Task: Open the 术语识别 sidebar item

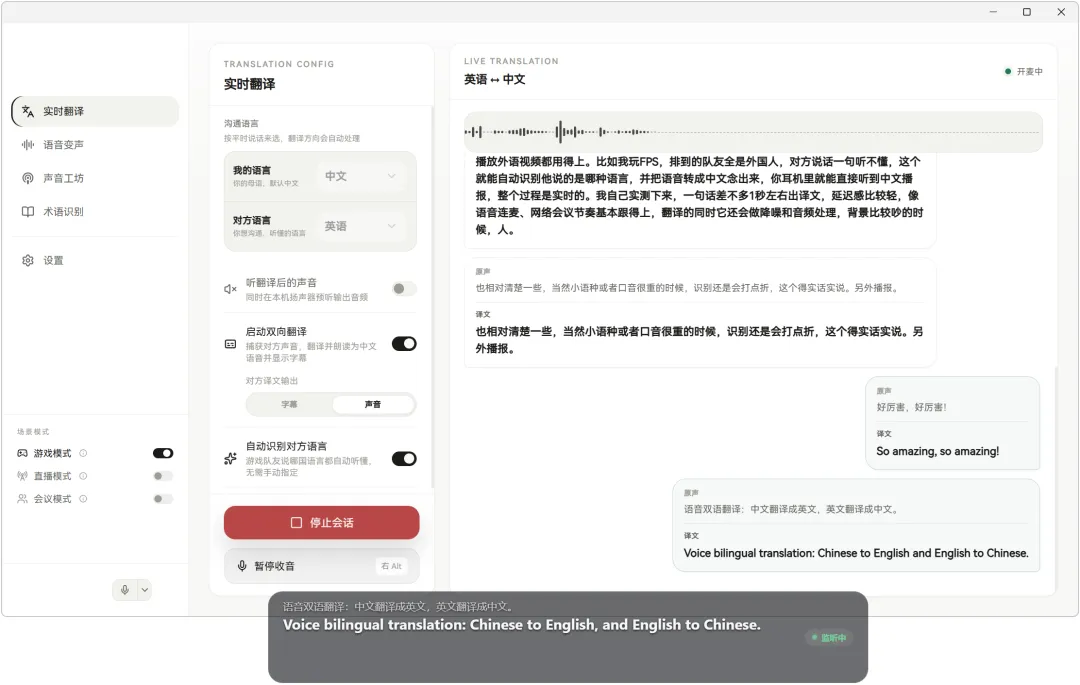Action: coord(95,211)
